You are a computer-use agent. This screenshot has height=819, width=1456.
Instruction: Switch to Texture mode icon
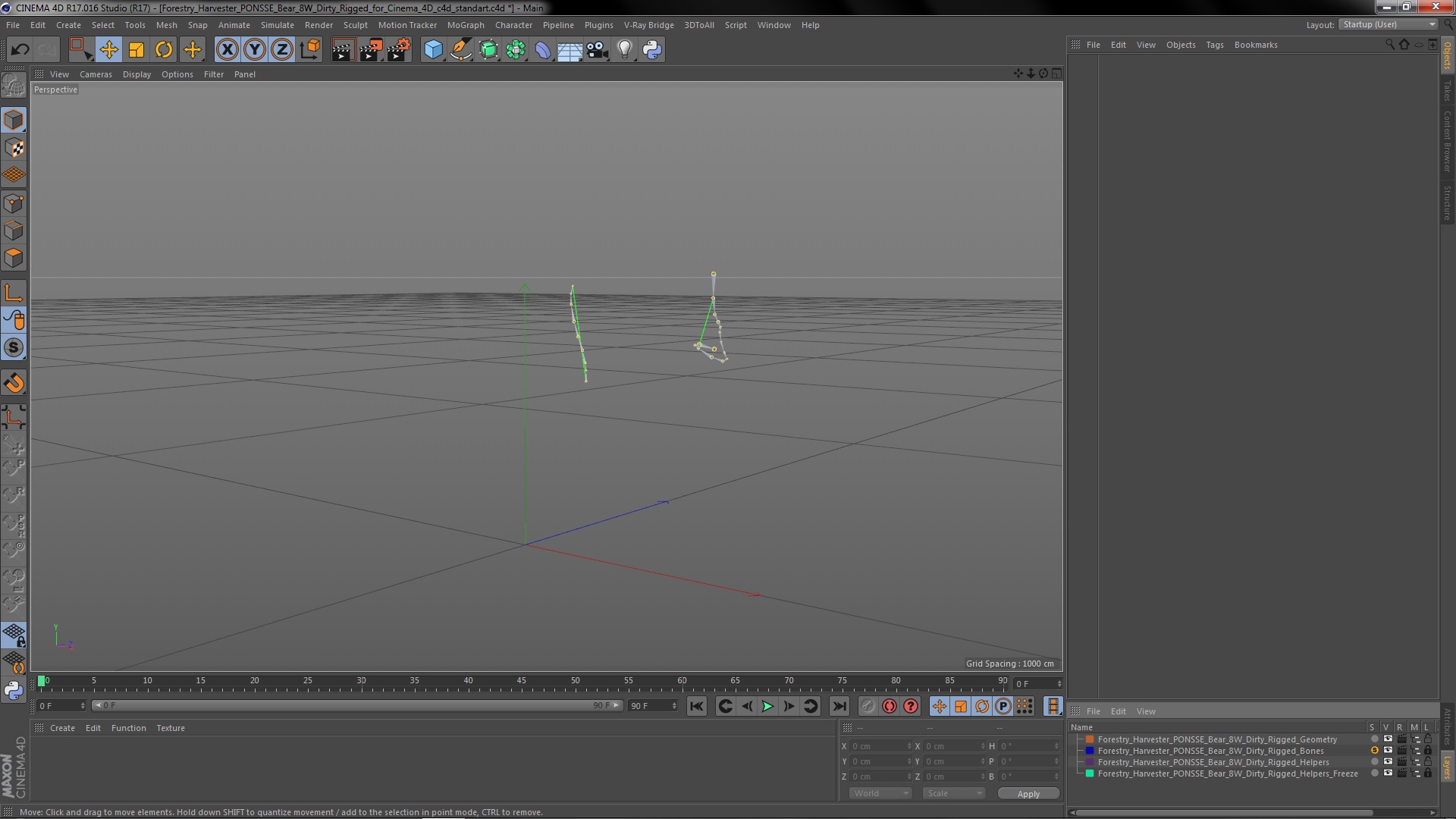coord(14,148)
